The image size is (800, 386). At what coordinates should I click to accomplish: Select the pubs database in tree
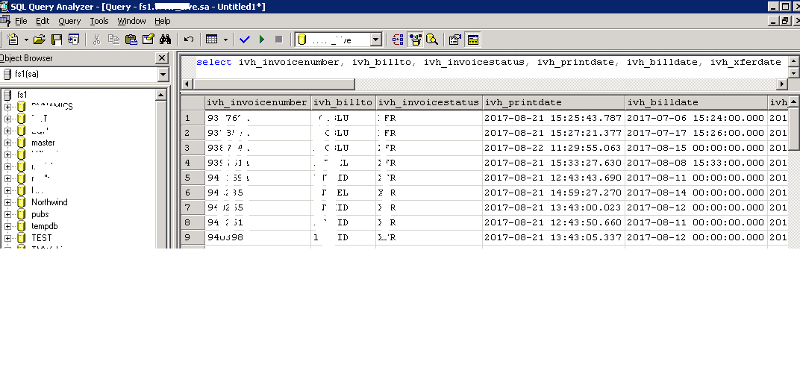[x=40, y=214]
